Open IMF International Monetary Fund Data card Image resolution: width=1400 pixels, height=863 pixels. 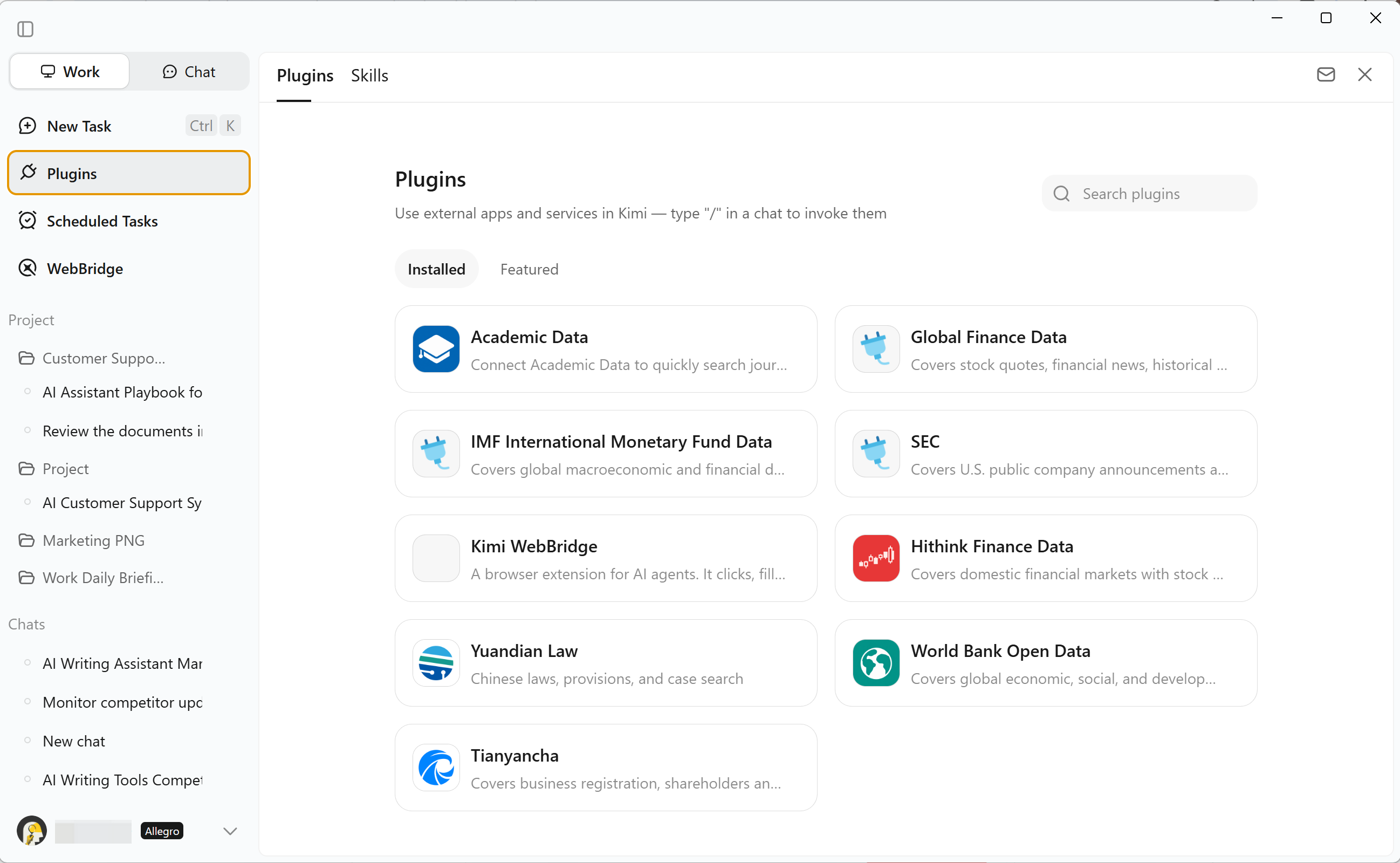pos(606,453)
